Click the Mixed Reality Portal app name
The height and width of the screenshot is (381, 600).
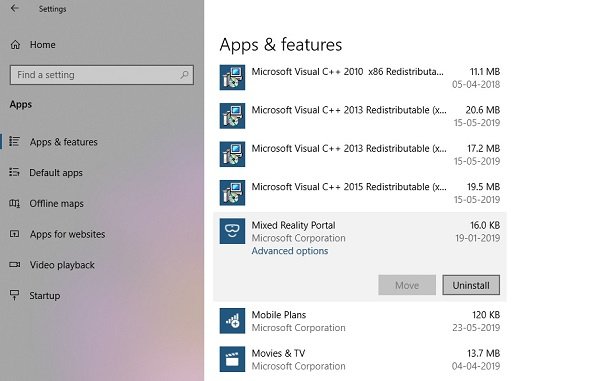click(293, 225)
